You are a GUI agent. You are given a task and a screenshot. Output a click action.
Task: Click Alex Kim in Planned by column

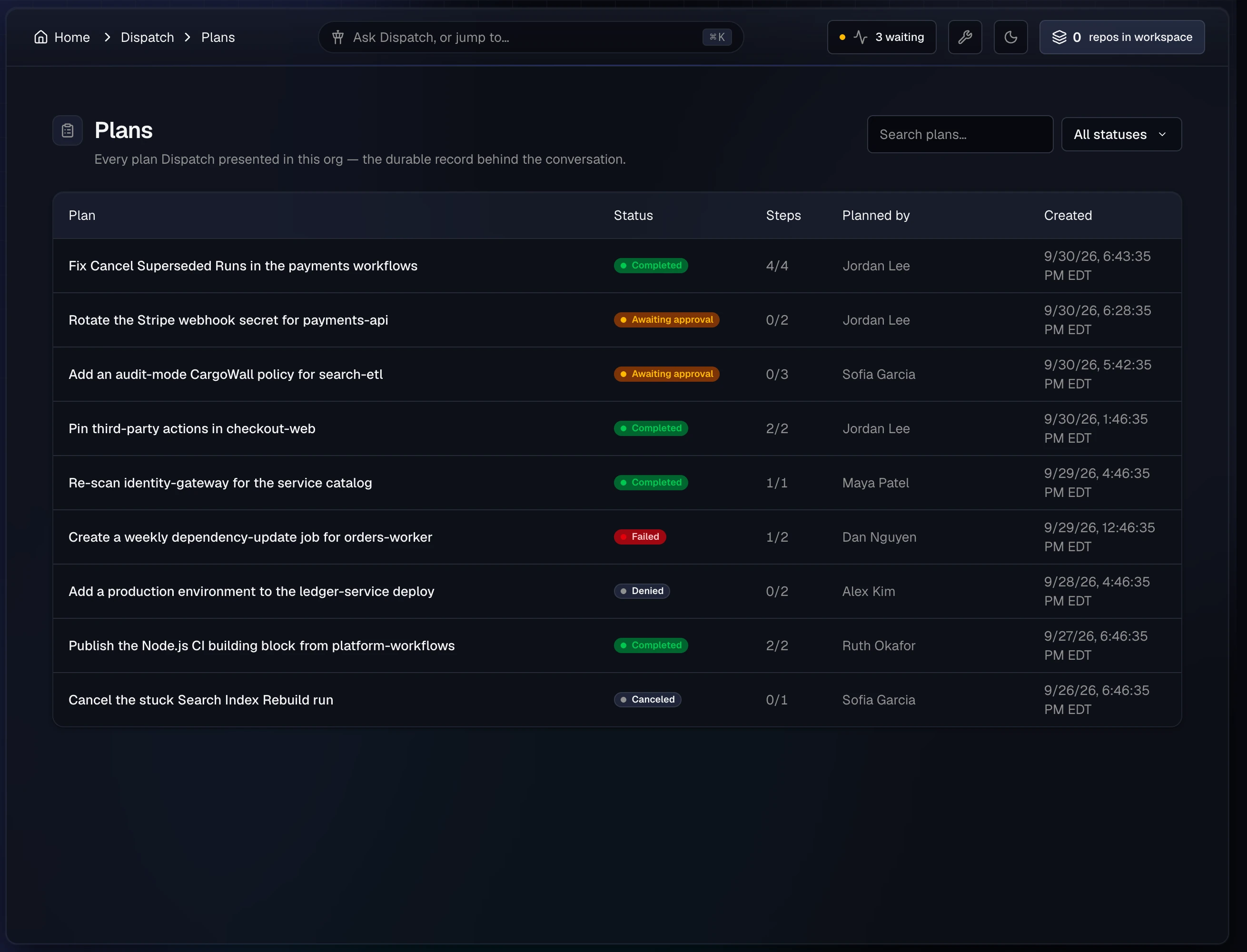[x=869, y=592]
